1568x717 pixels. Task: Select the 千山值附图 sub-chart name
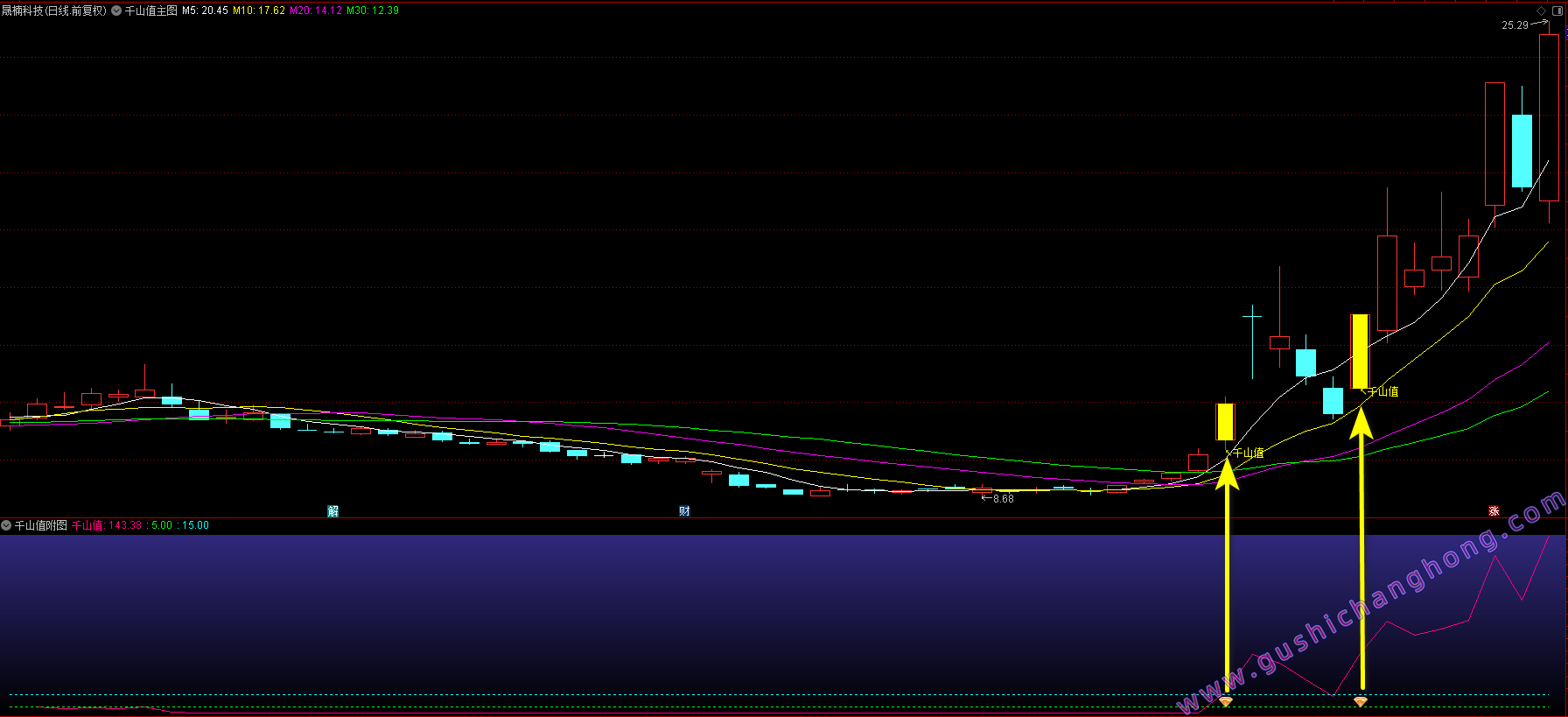[x=41, y=525]
